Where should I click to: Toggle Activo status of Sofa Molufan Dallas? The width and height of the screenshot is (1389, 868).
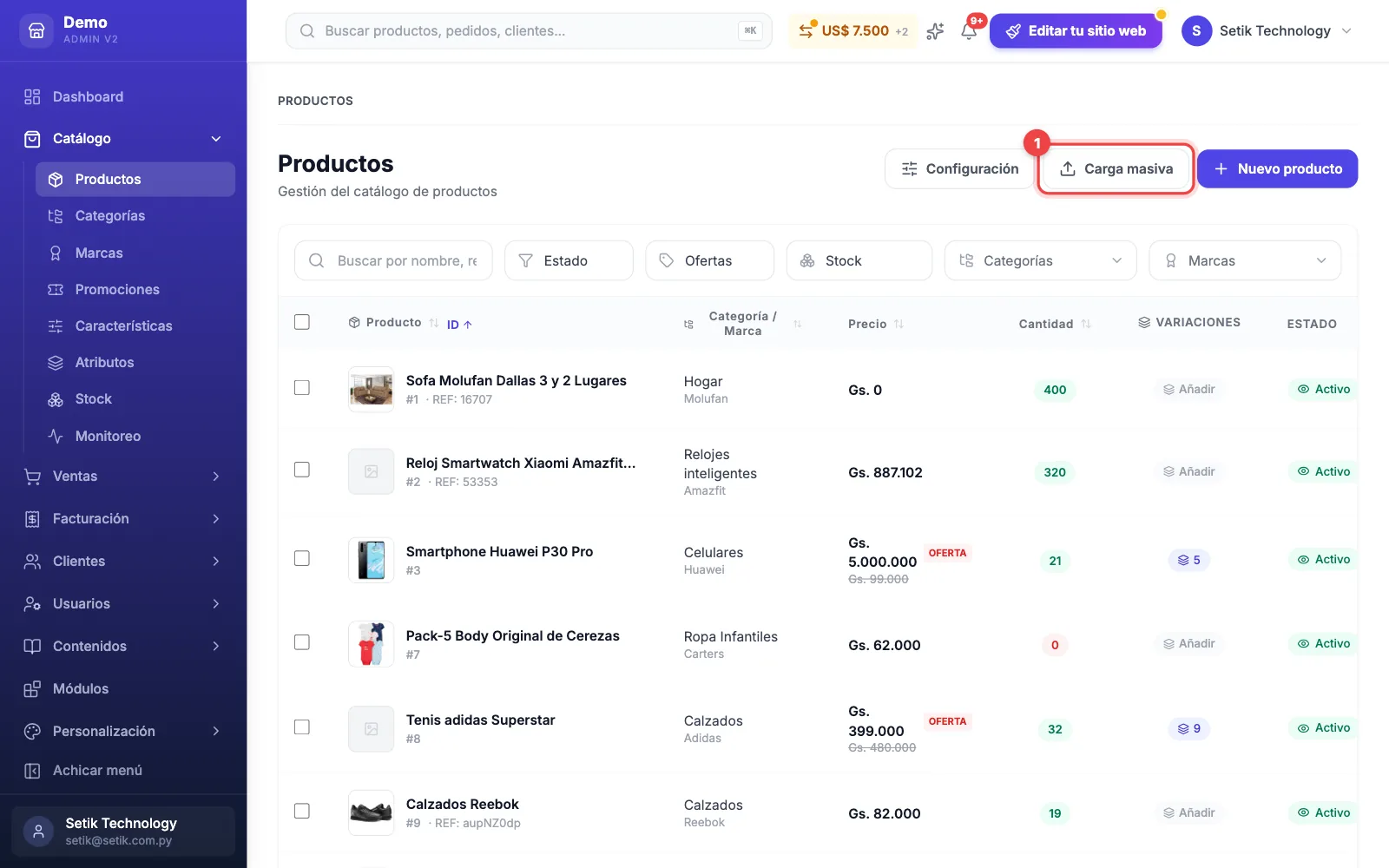click(1324, 389)
